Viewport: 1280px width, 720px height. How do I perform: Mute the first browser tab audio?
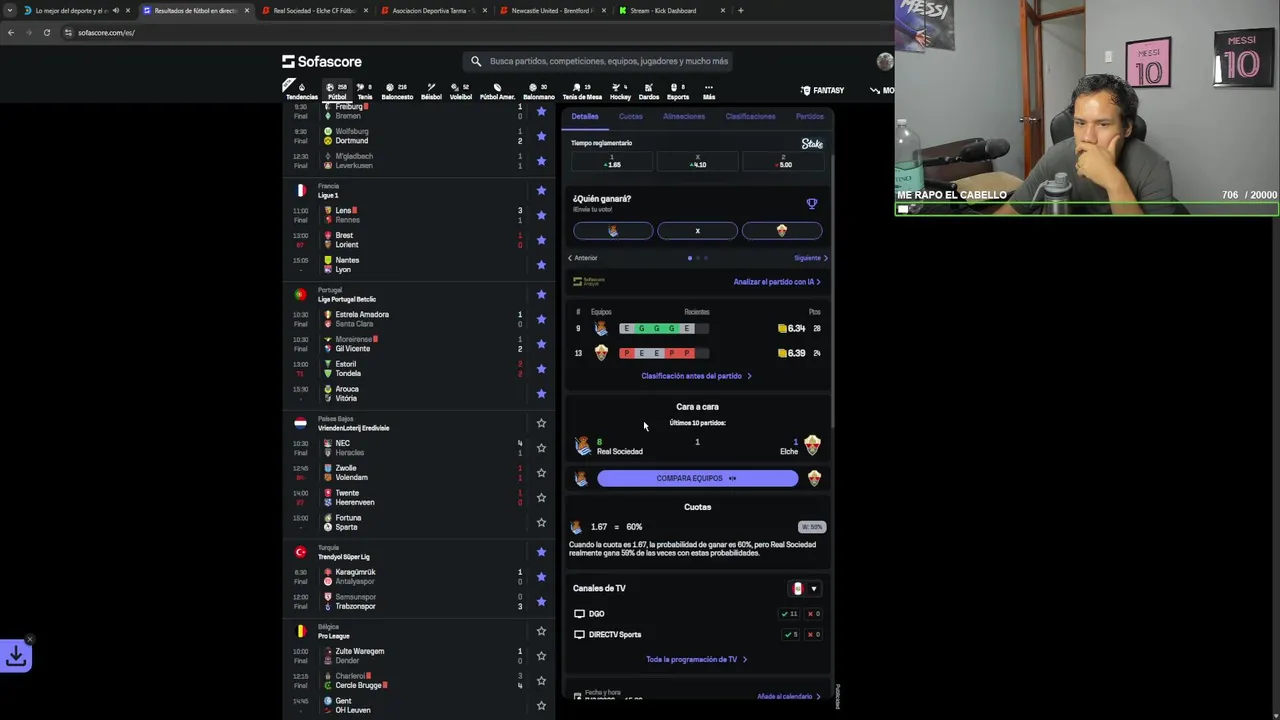coord(115,10)
